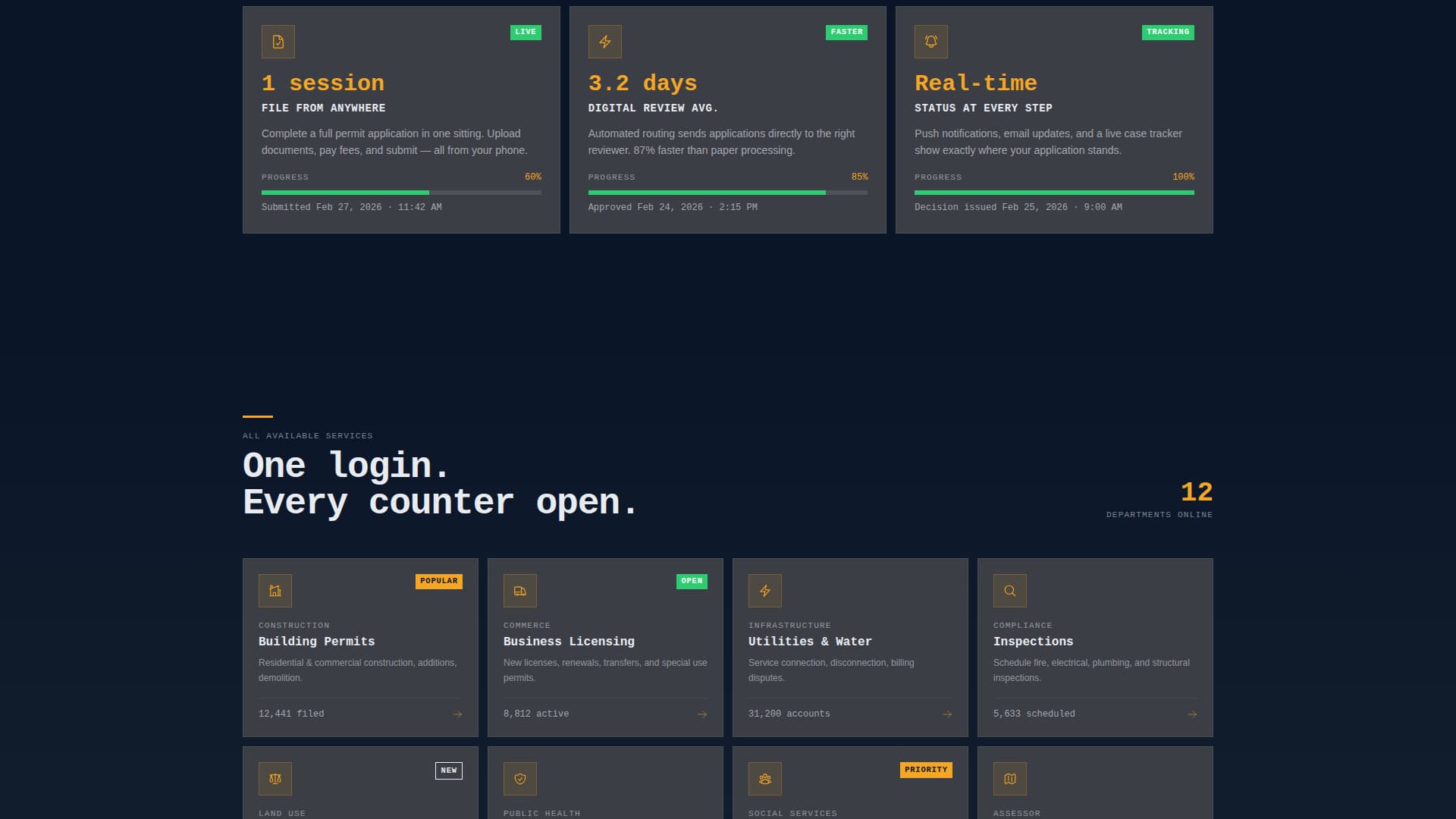Open Inspections via its arrow
Screen dimensions: 1456x819
point(1192,714)
